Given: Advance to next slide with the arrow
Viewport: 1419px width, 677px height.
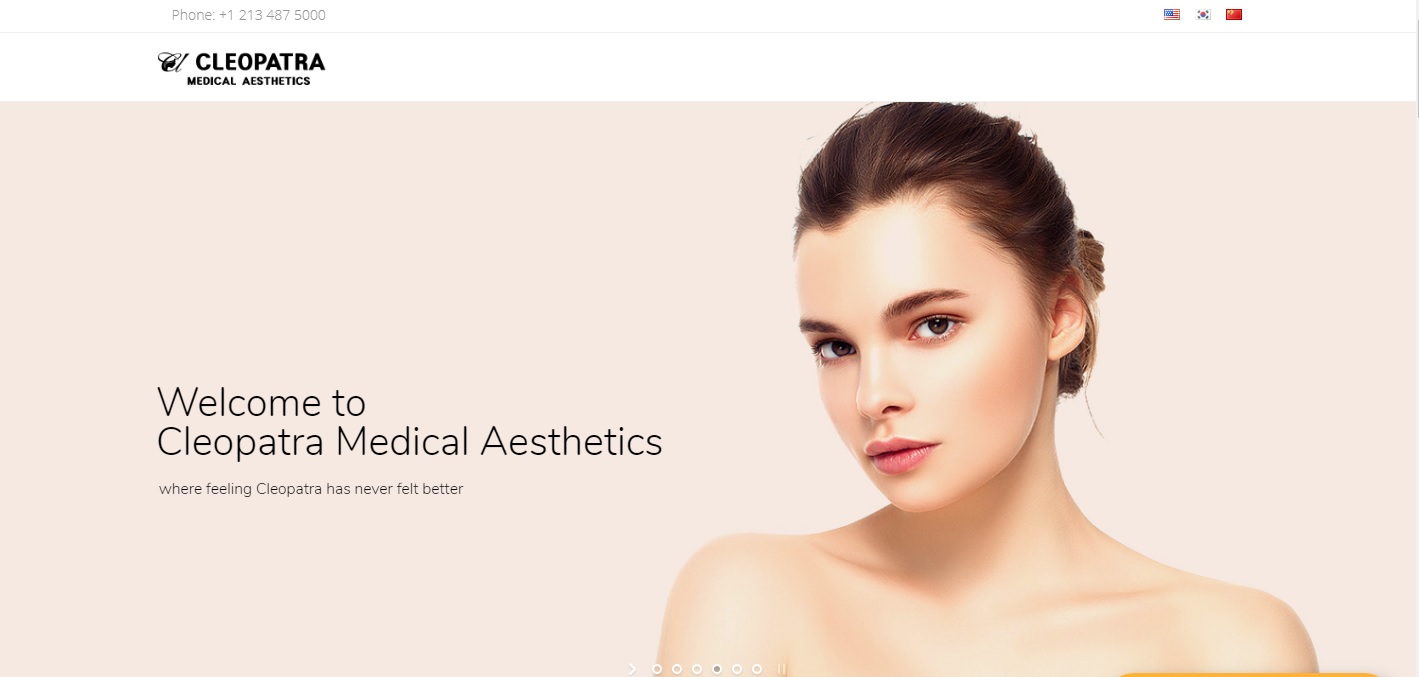Looking at the screenshot, I should (632, 669).
